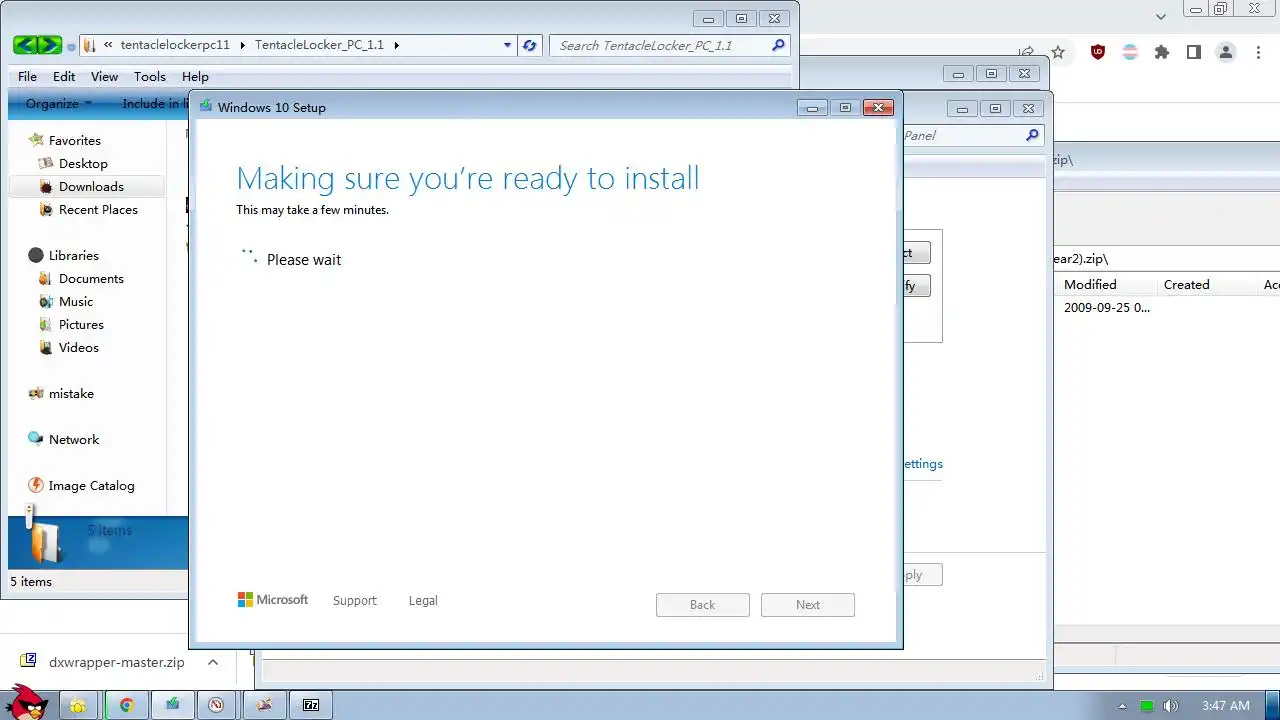Viewport: 1280px width, 720px height.
Task: Click the green tray status icon
Action: click(1147, 706)
